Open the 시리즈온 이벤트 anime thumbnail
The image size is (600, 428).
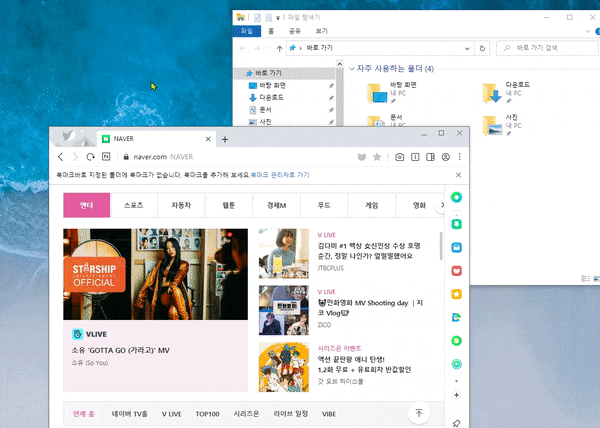pos(284,367)
